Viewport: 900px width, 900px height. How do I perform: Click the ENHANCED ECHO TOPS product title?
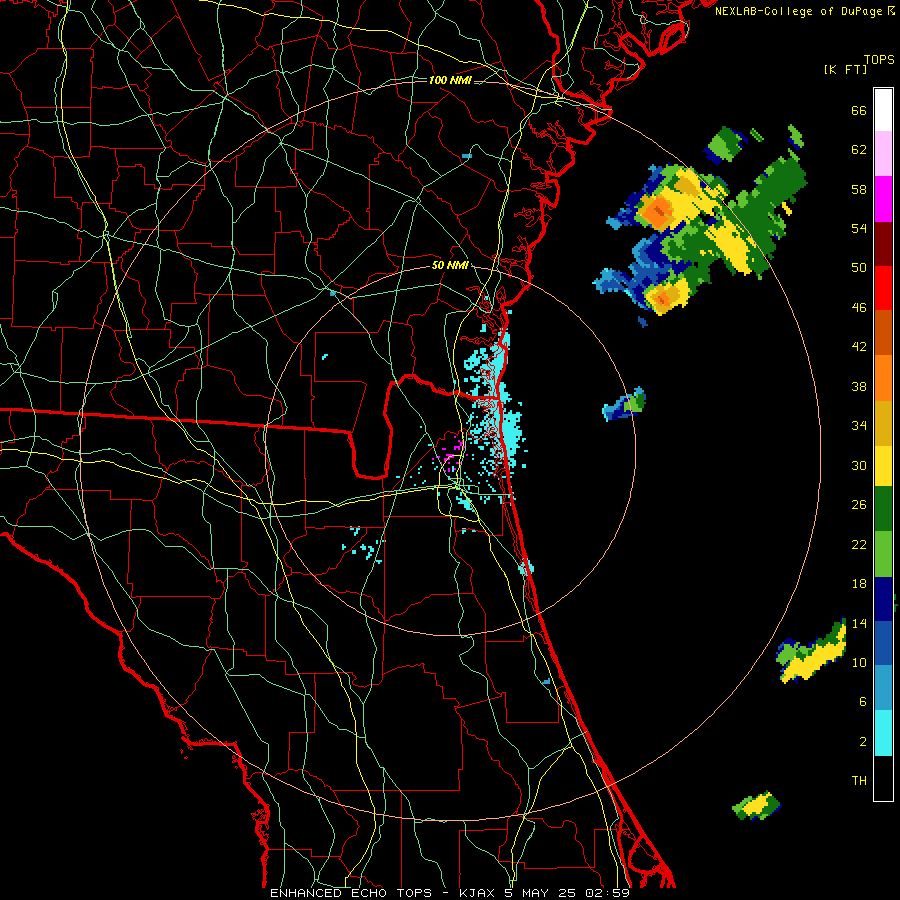(351, 893)
